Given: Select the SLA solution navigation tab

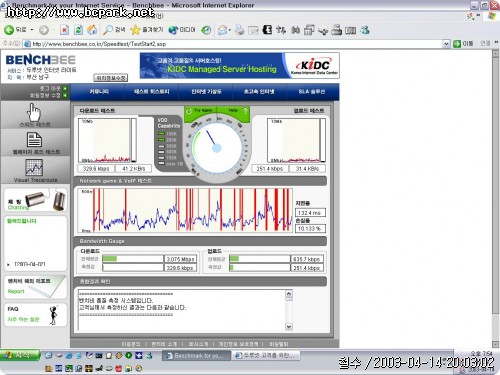Looking at the screenshot, I should click(312, 92).
